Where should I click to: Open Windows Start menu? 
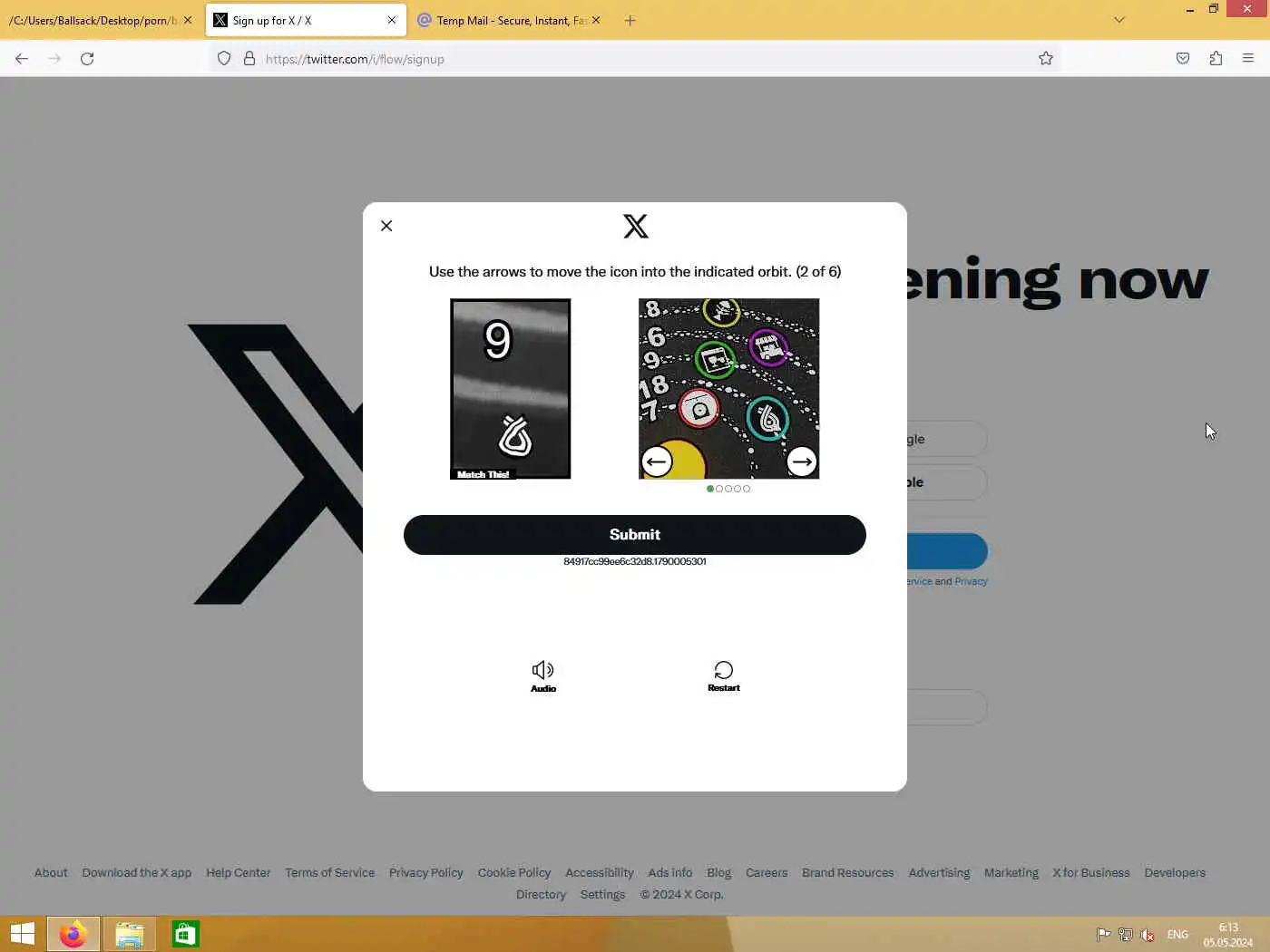tap(22, 934)
